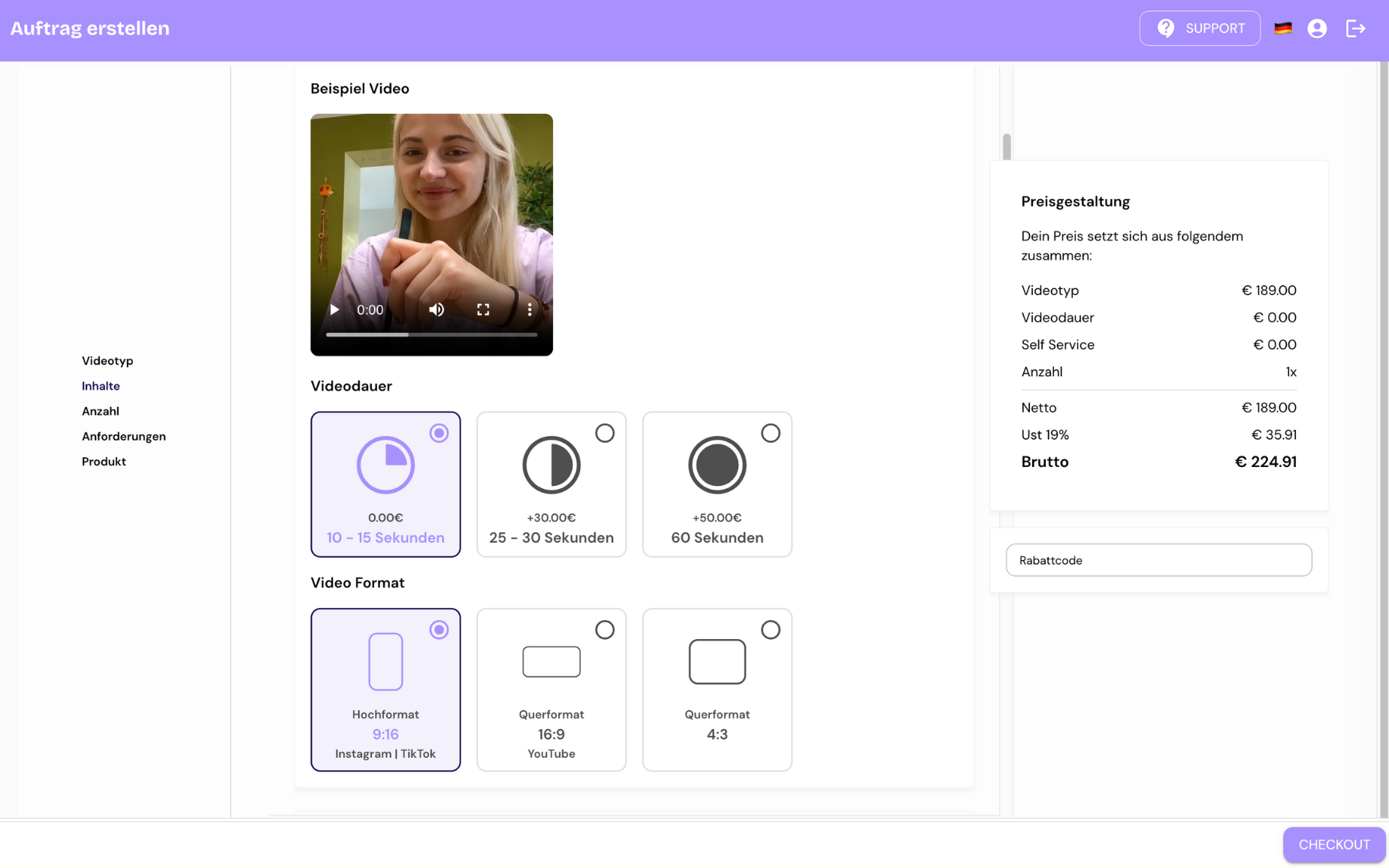Switch to the Anzahl section
Image resolution: width=1389 pixels, height=868 pixels.
click(x=101, y=411)
